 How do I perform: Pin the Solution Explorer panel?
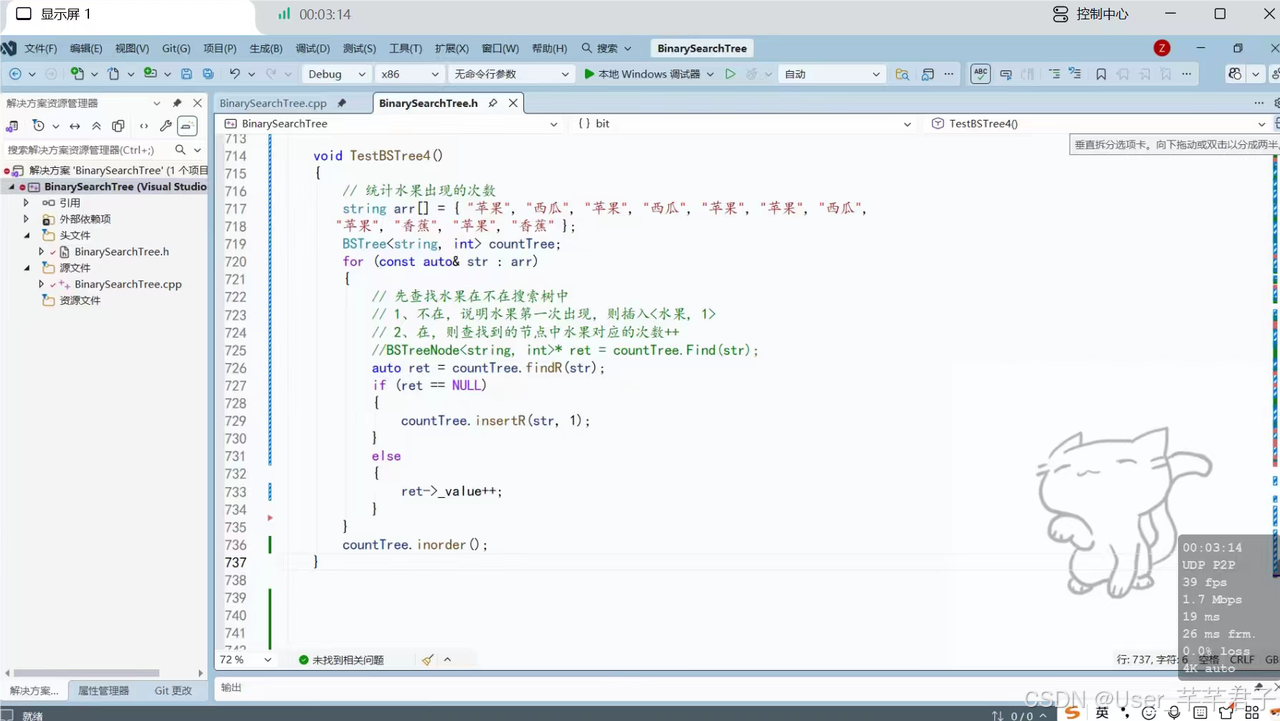(x=177, y=103)
